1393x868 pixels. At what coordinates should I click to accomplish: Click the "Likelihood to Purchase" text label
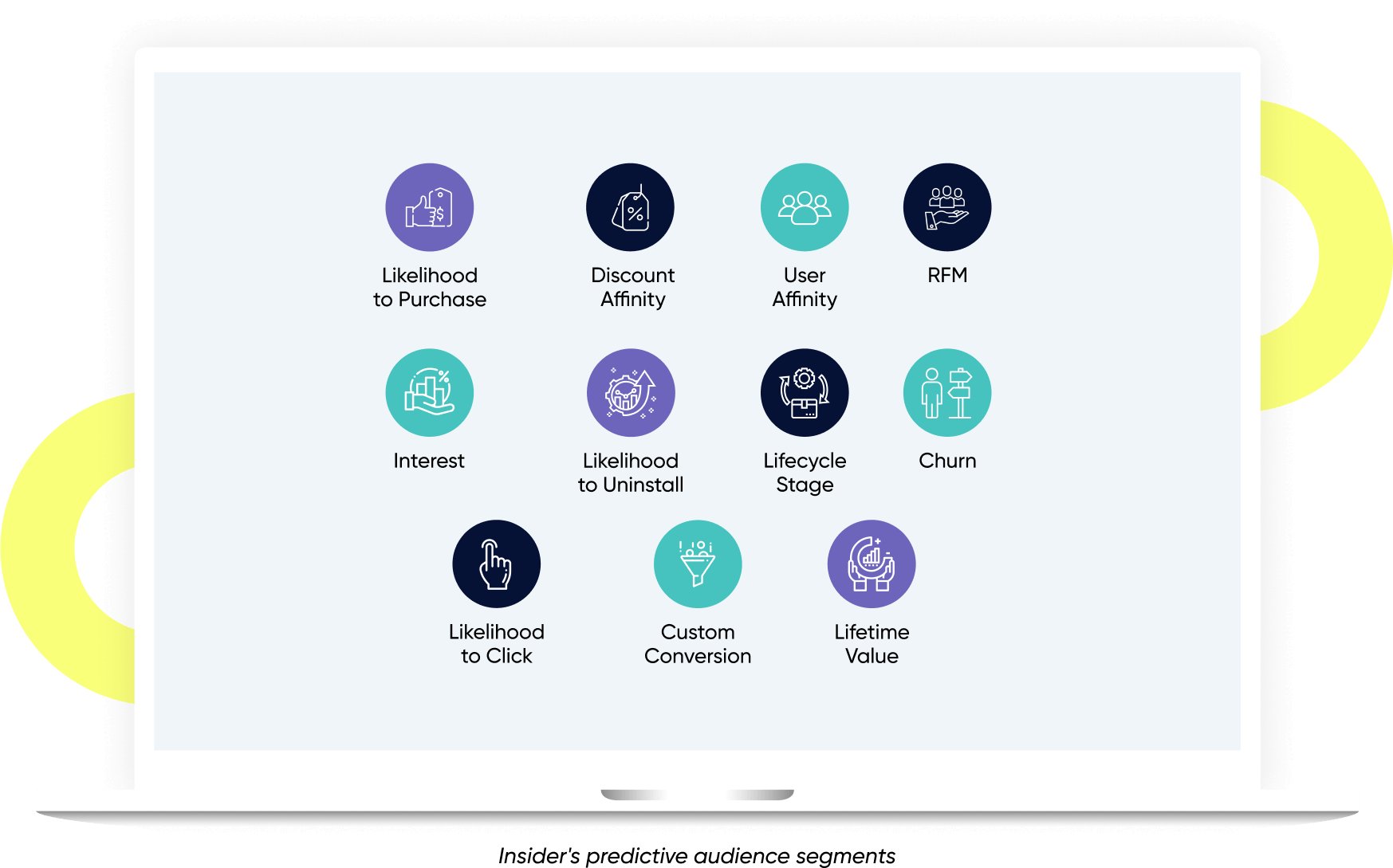click(x=430, y=287)
